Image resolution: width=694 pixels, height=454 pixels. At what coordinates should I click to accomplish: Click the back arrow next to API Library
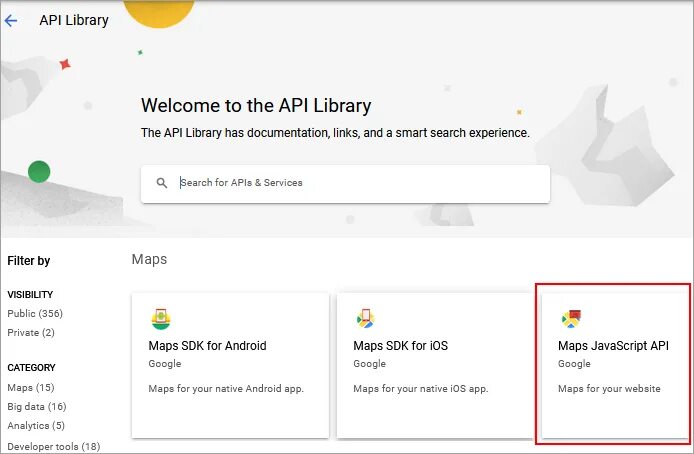11,20
